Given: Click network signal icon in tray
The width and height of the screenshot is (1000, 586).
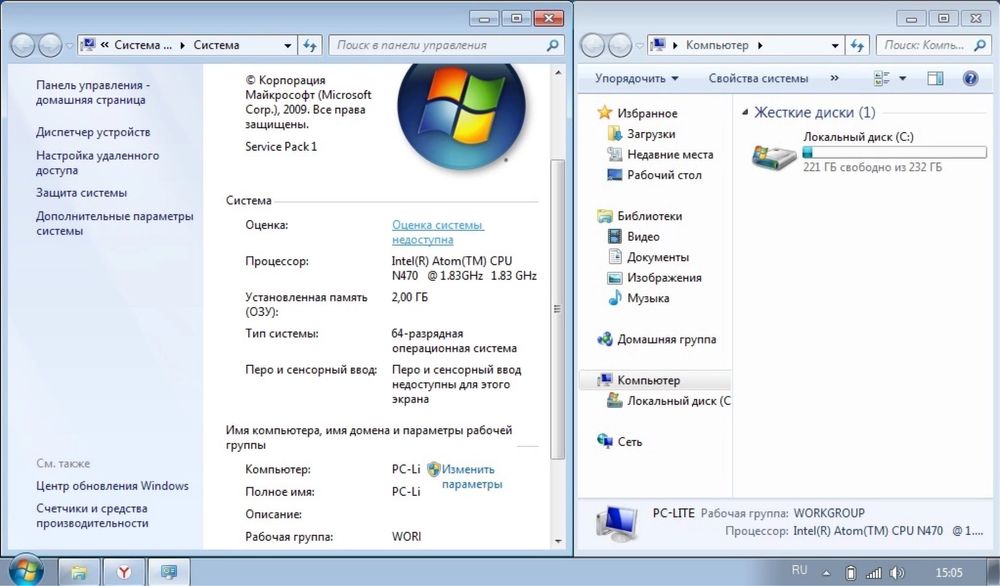Looking at the screenshot, I should click(x=873, y=573).
